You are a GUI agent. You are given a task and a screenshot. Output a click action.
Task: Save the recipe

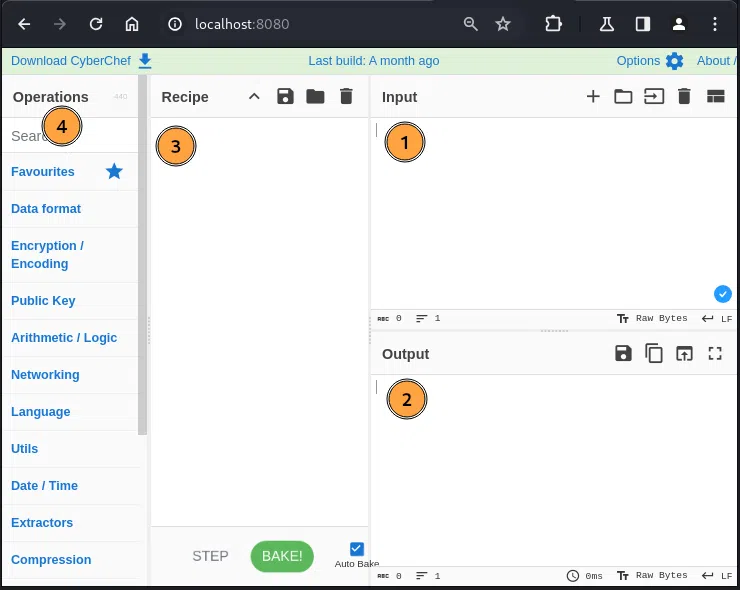pyautogui.click(x=285, y=96)
